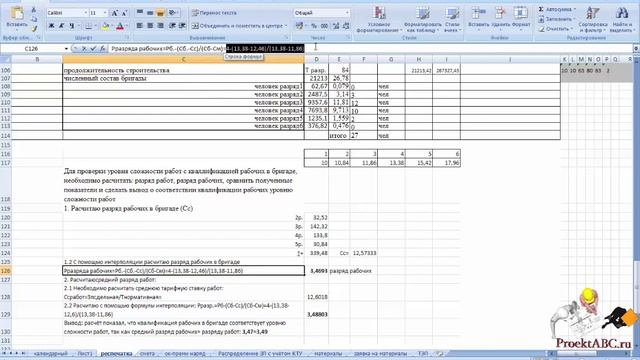This screenshot has width=640, height=360.
Task: Open the font color dropdown arrow
Action: point(127,26)
